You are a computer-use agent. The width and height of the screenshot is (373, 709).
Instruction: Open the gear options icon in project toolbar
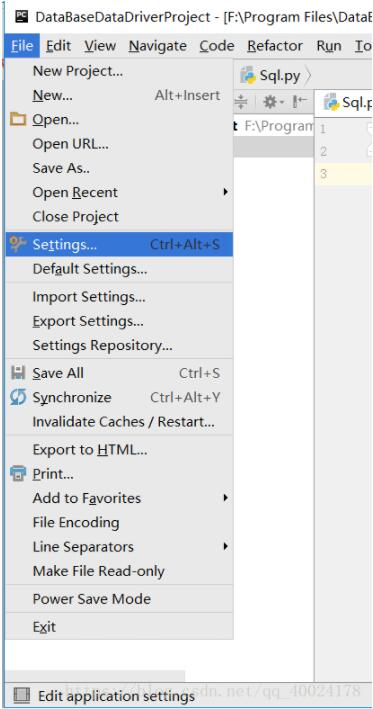click(273, 103)
